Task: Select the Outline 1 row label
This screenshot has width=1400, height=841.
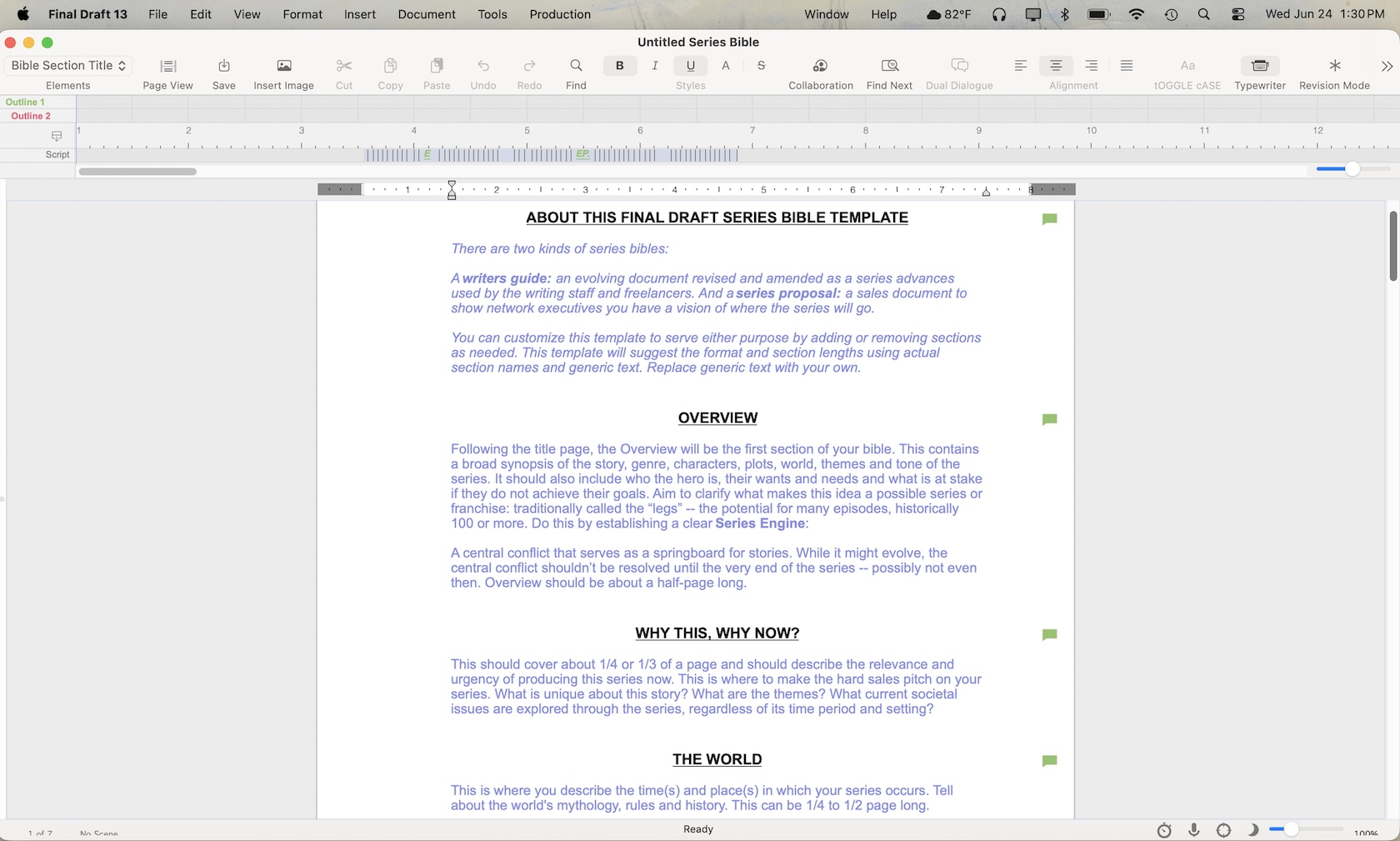Action: (x=25, y=102)
